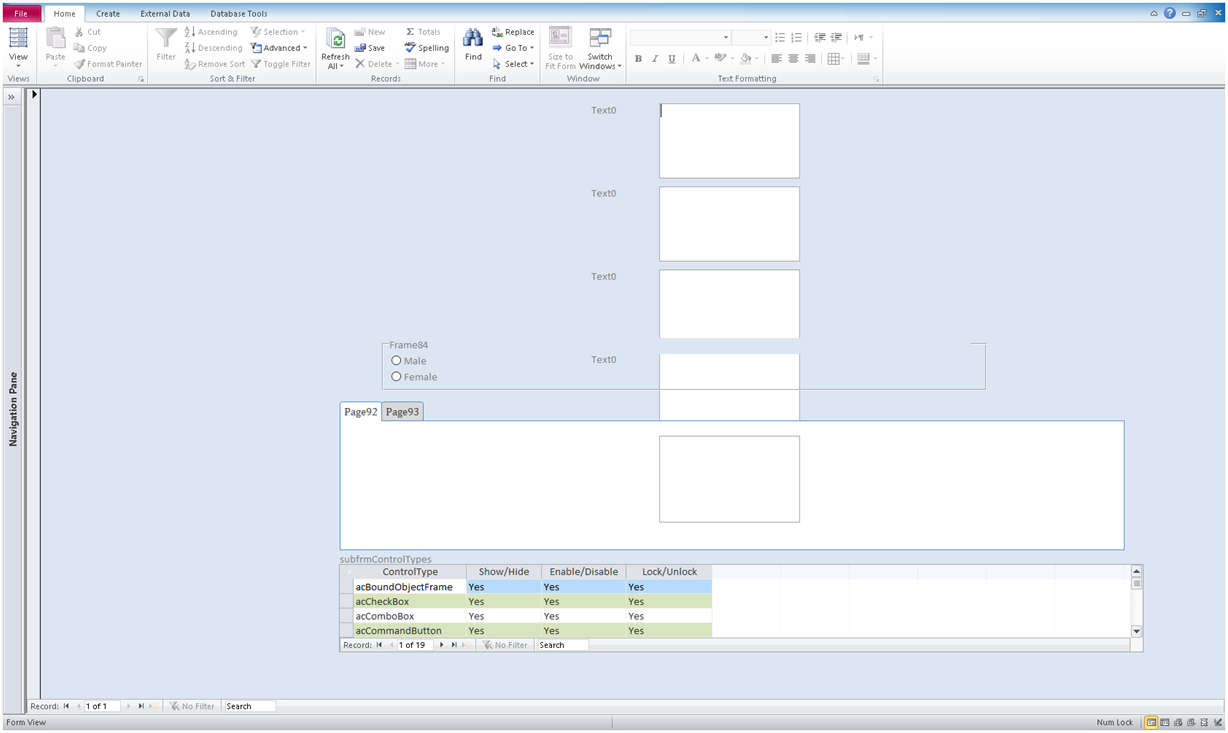The height and width of the screenshot is (733, 1228).
Task: Click the Save record icon
Action: pyautogui.click(x=360, y=48)
